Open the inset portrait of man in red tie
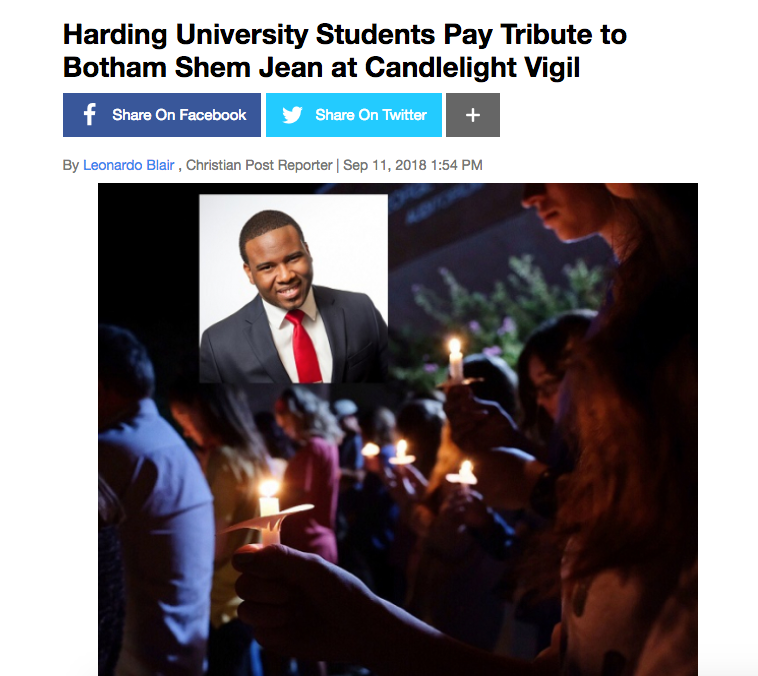758x676 pixels. [x=293, y=289]
